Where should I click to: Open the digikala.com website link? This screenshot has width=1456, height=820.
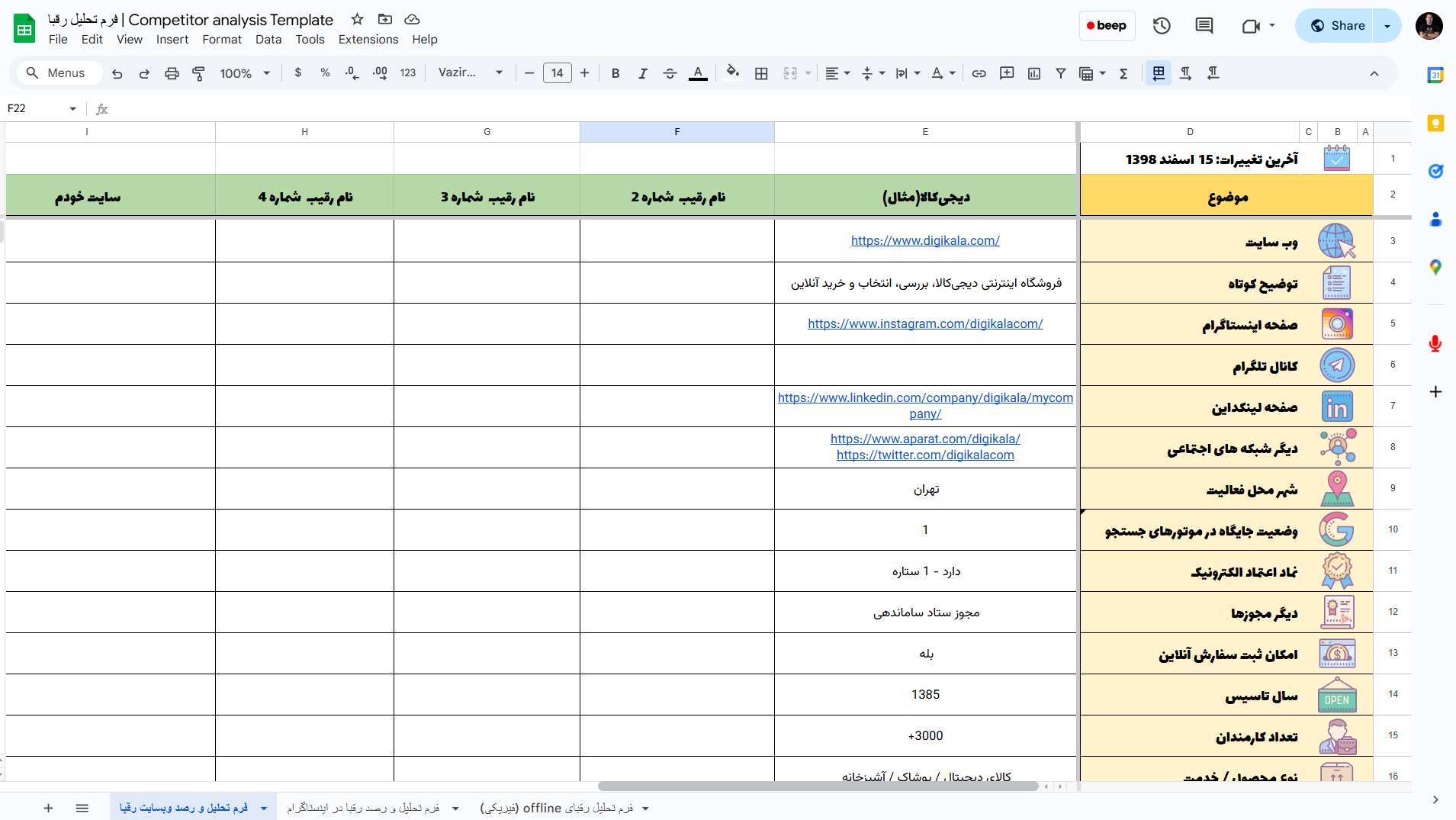(924, 240)
